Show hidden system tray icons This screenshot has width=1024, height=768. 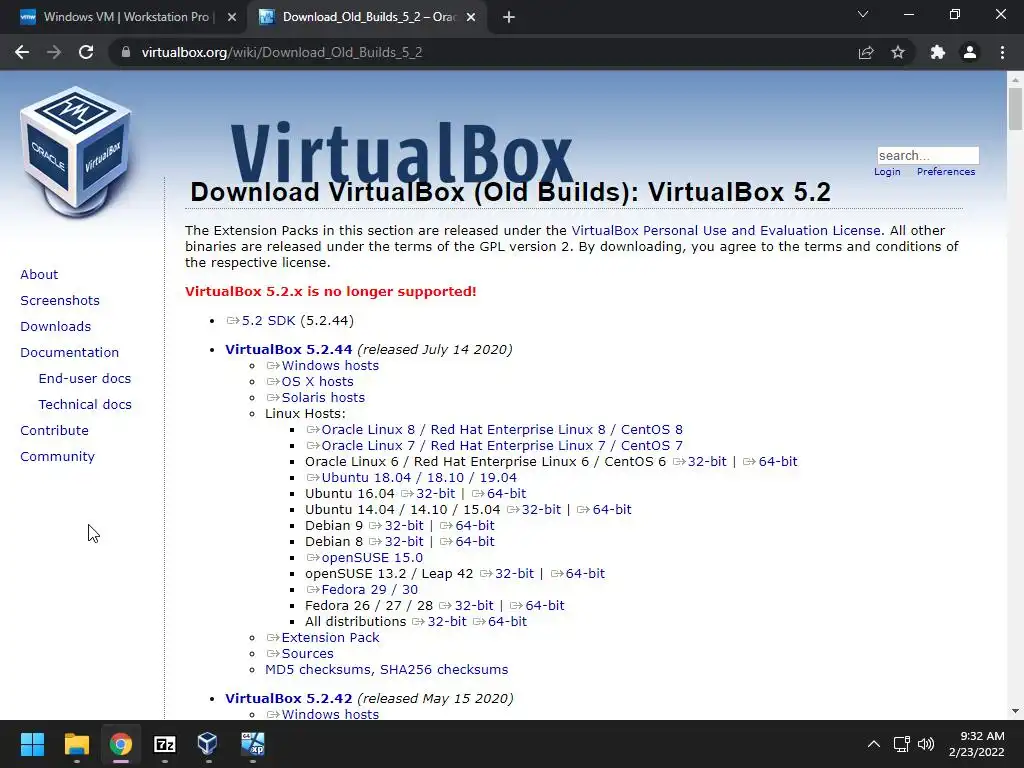pyautogui.click(x=873, y=744)
